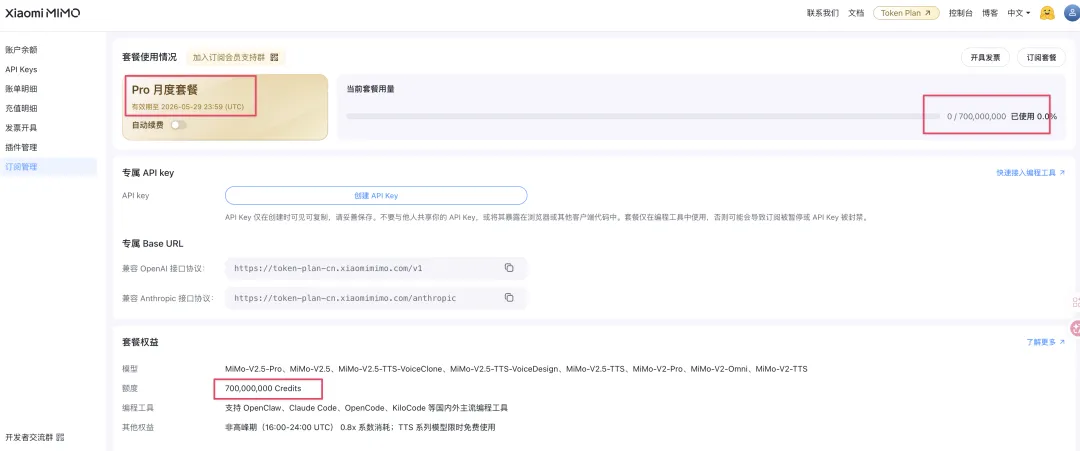Screen dimensions: 1080x451
Task: Click the 已使用 0.0% usage text
Action: coord(1034,116)
